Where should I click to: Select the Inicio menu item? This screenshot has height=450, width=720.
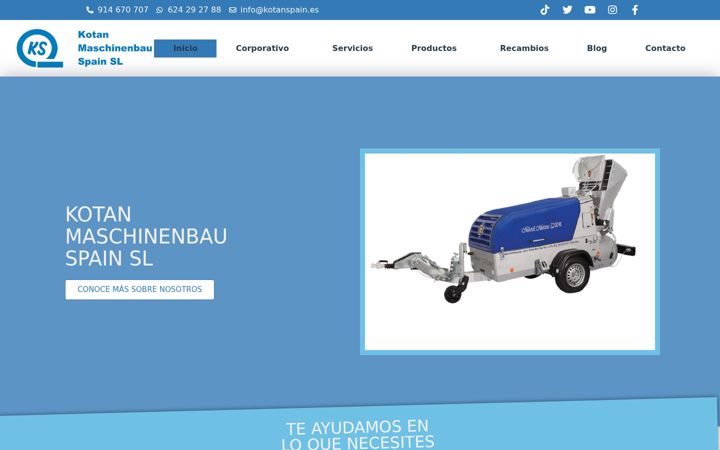click(185, 48)
